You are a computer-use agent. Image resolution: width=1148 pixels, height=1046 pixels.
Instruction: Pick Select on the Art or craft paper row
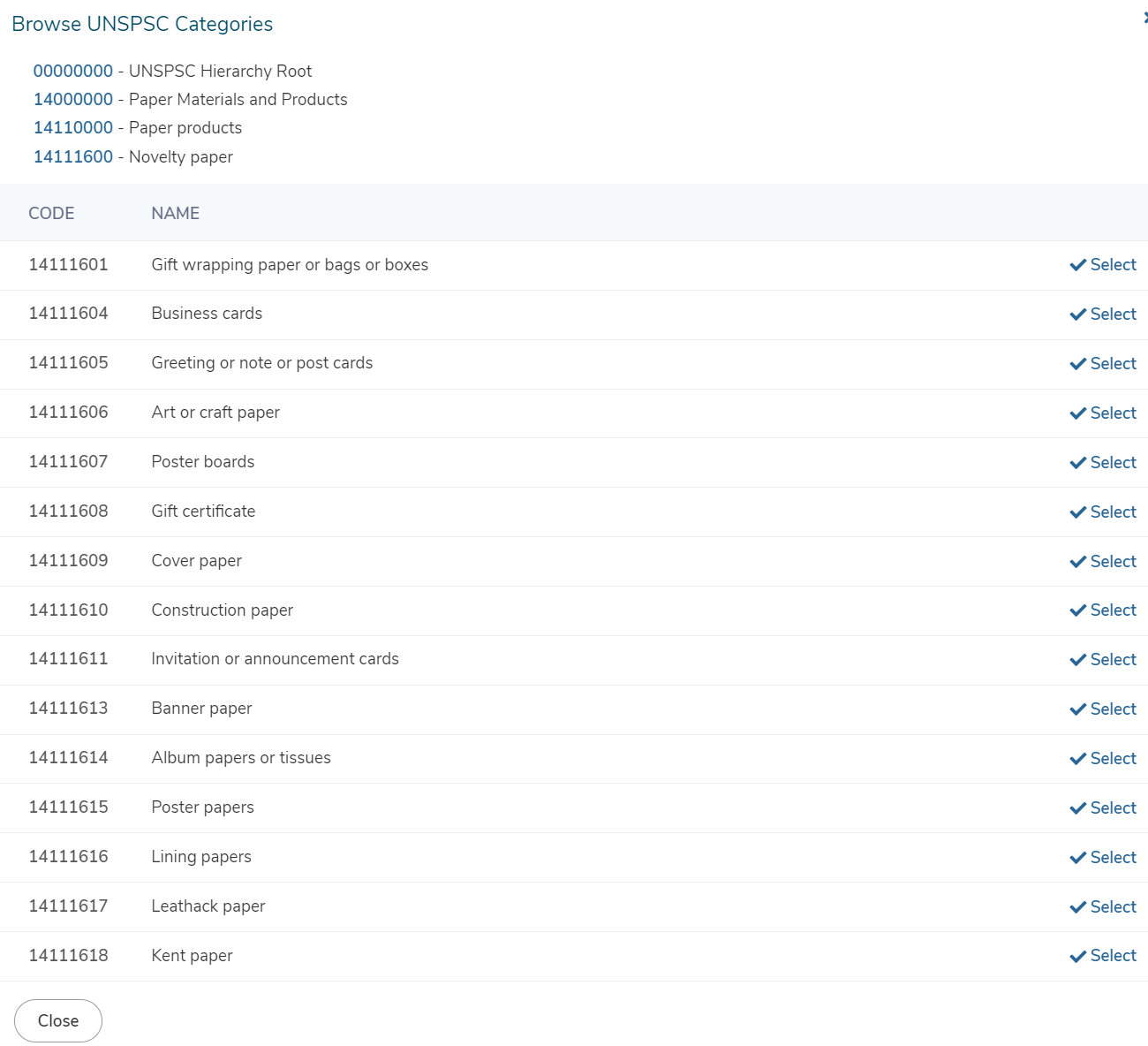(1103, 413)
